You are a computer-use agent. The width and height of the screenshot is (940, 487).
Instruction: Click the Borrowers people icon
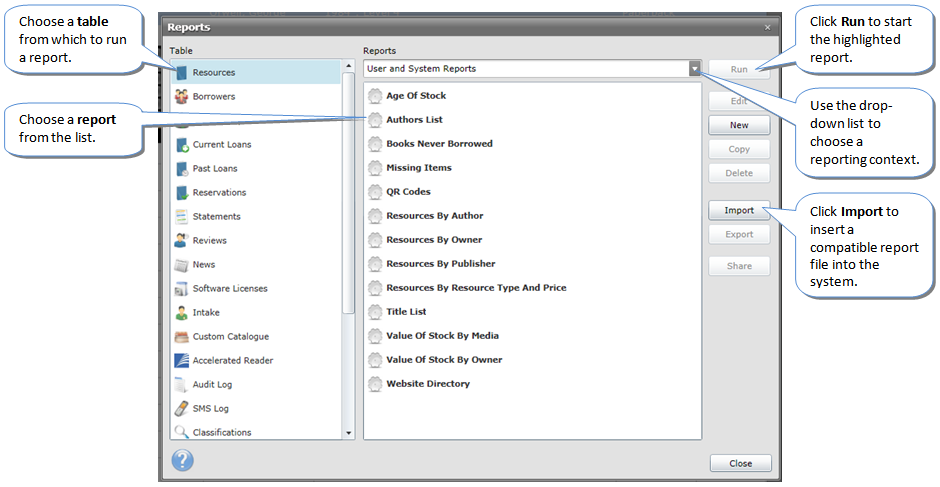point(181,96)
